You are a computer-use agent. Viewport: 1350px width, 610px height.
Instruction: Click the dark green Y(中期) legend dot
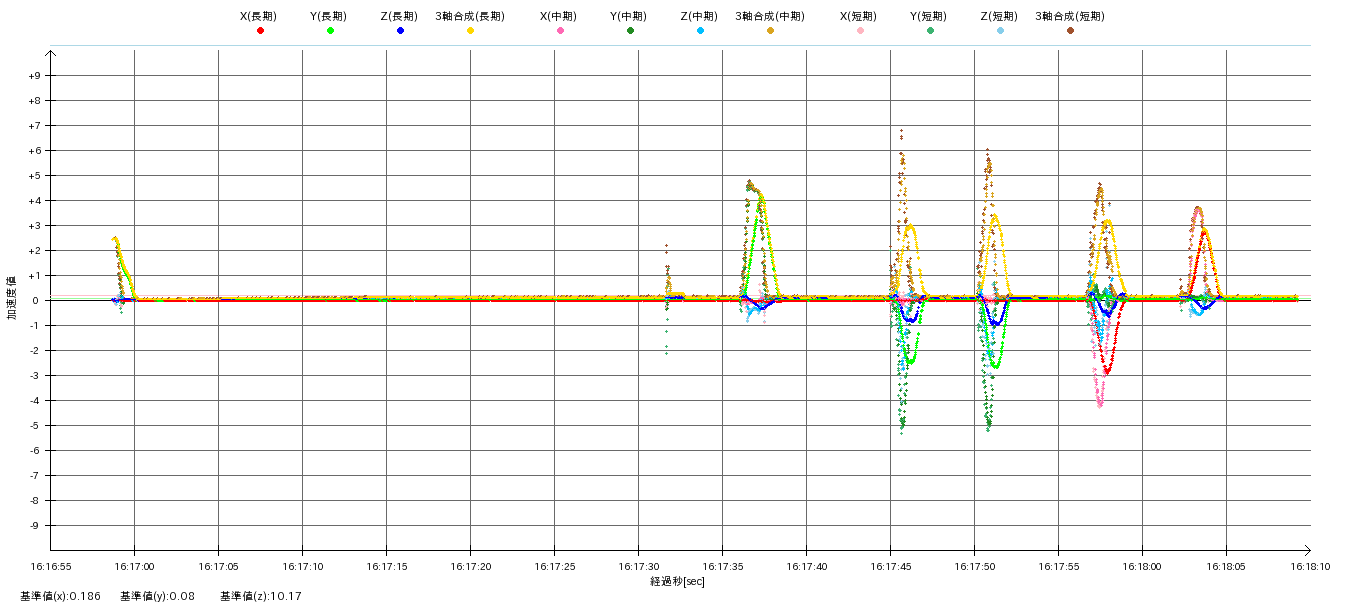pyautogui.click(x=630, y=31)
